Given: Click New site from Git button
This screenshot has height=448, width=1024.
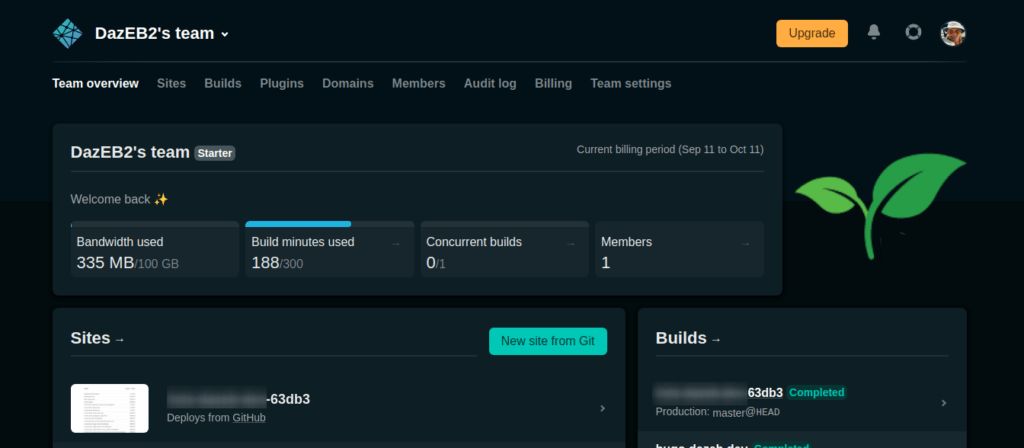Looking at the screenshot, I should tap(548, 341).
